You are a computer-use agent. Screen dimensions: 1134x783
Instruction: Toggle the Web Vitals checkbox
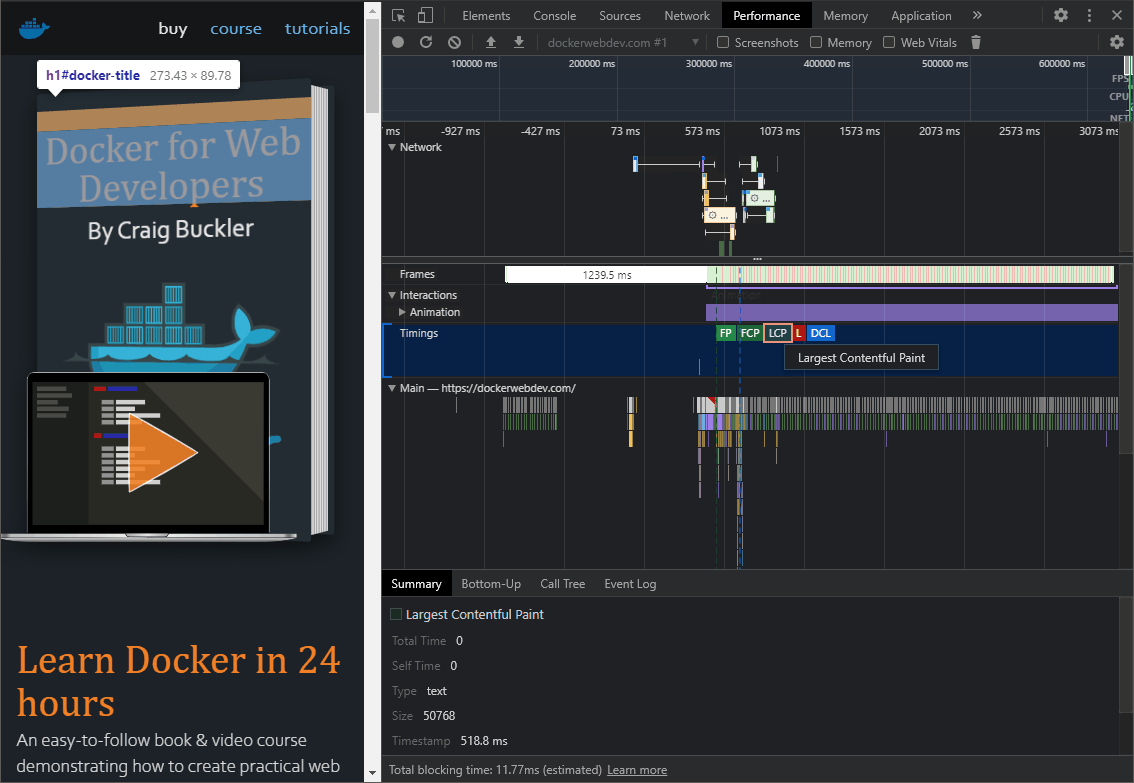click(x=889, y=42)
